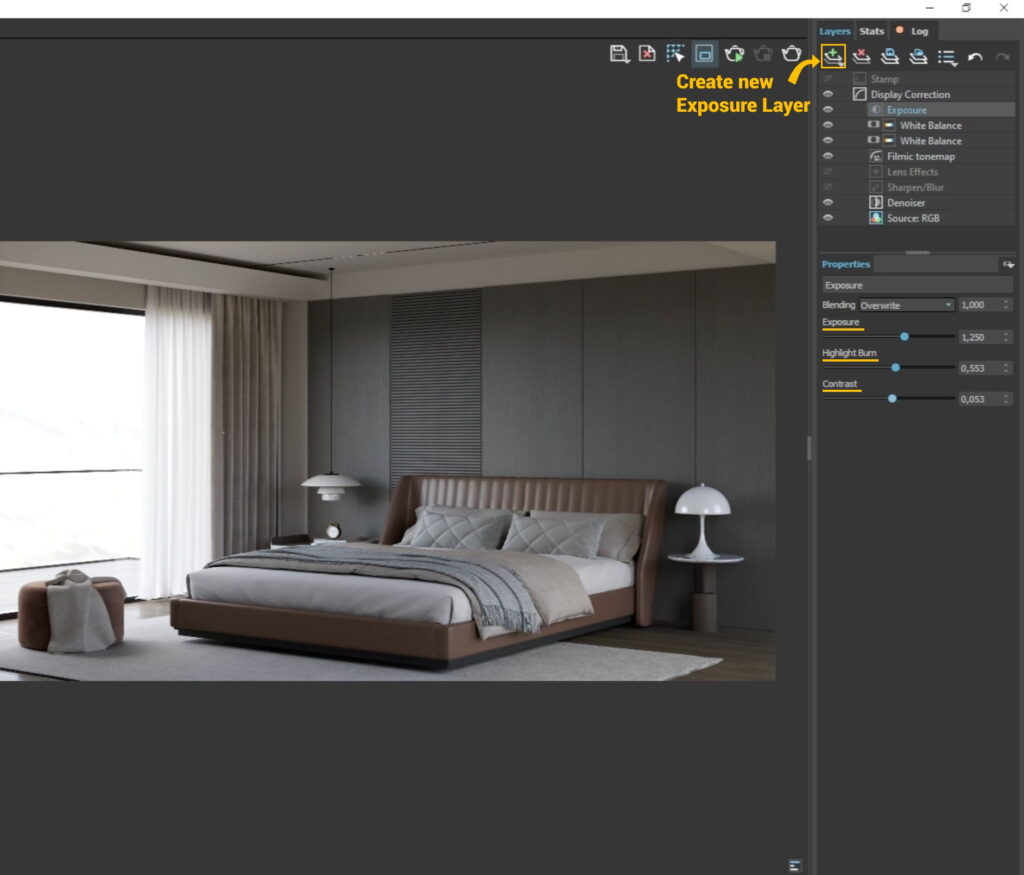Click the Save layer tree icon

point(890,57)
